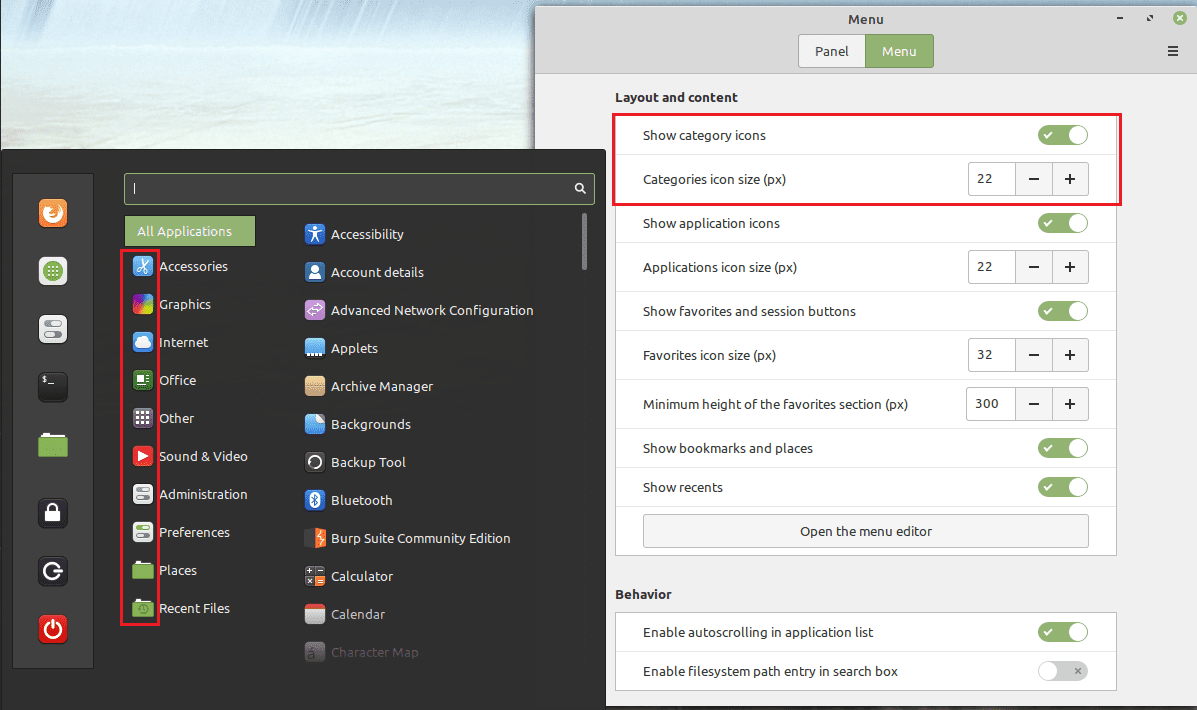This screenshot has height=710, width=1197.
Task: Open Bluetooth app icon
Action: (x=315, y=500)
